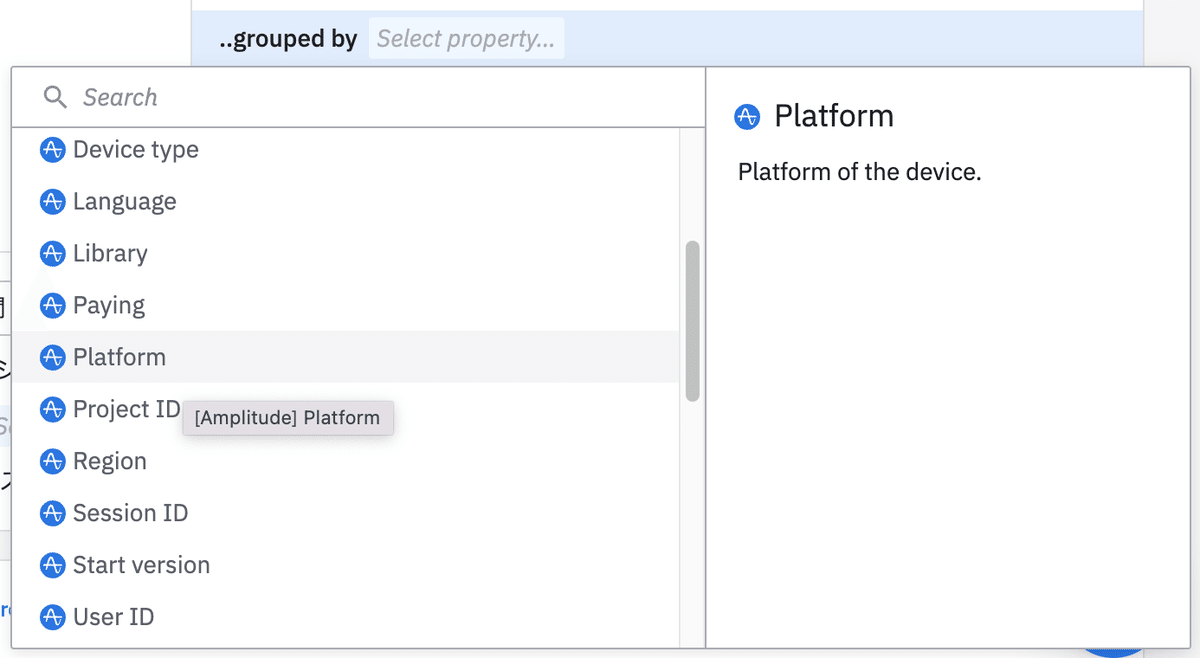The width and height of the screenshot is (1200, 658).
Task: Click the Amplitude icon beside Language
Action: [x=52, y=202]
